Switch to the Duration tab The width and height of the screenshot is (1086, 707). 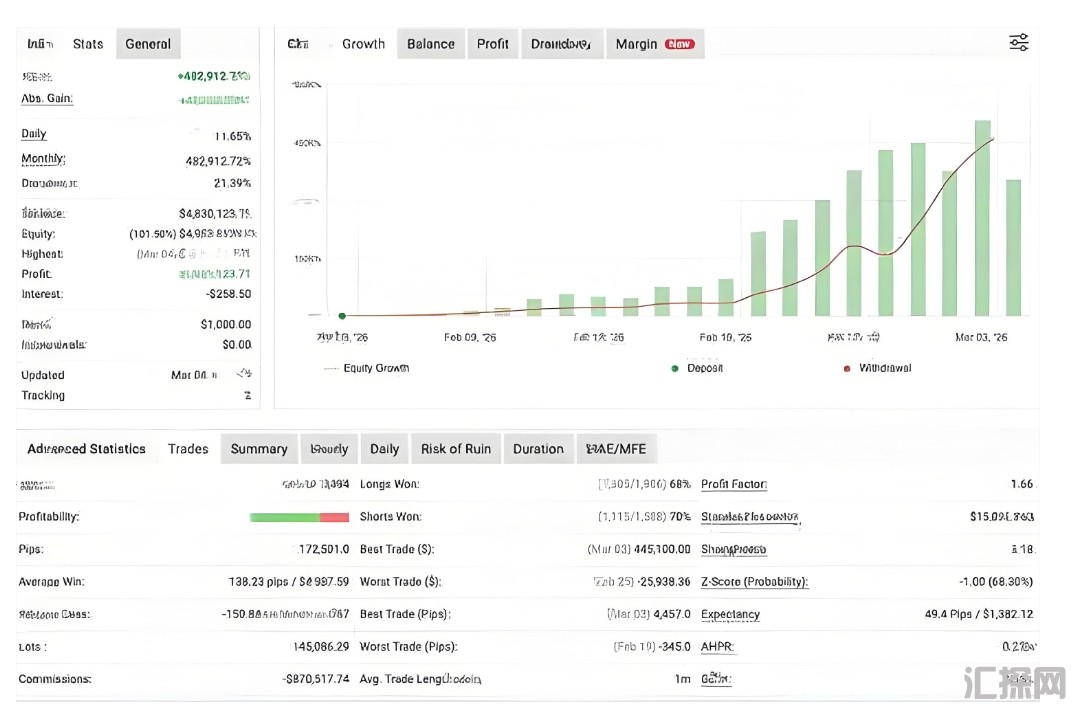tap(538, 449)
